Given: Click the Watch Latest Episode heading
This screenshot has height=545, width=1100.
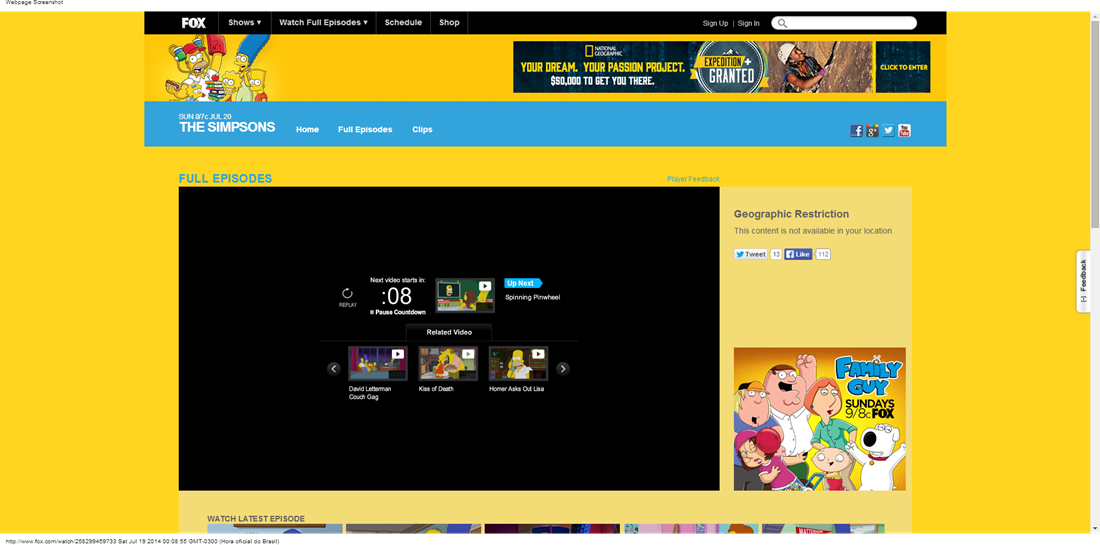Looking at the screenshot, I should (256, 518).
